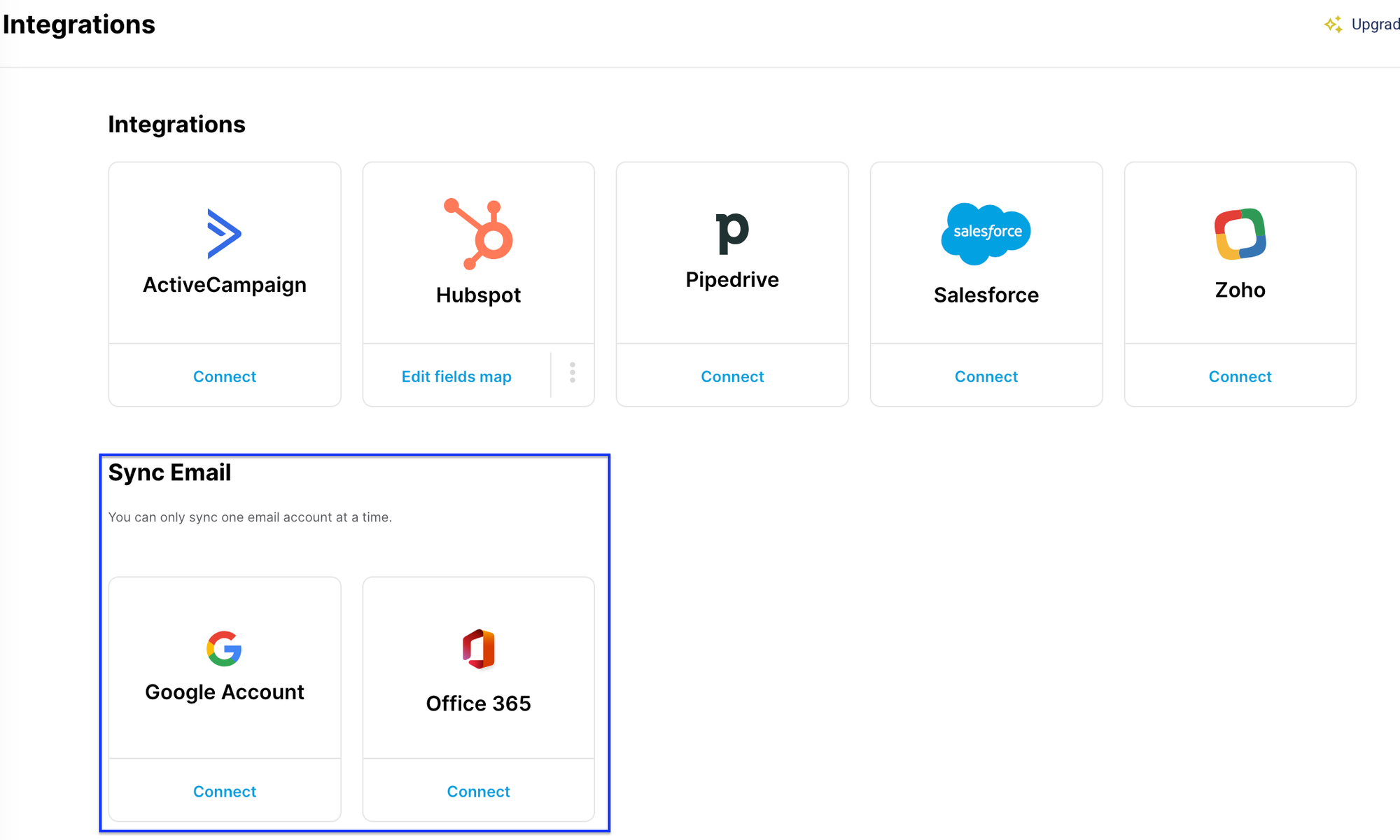Select the Google Account card title

click(x=225, y=692)
